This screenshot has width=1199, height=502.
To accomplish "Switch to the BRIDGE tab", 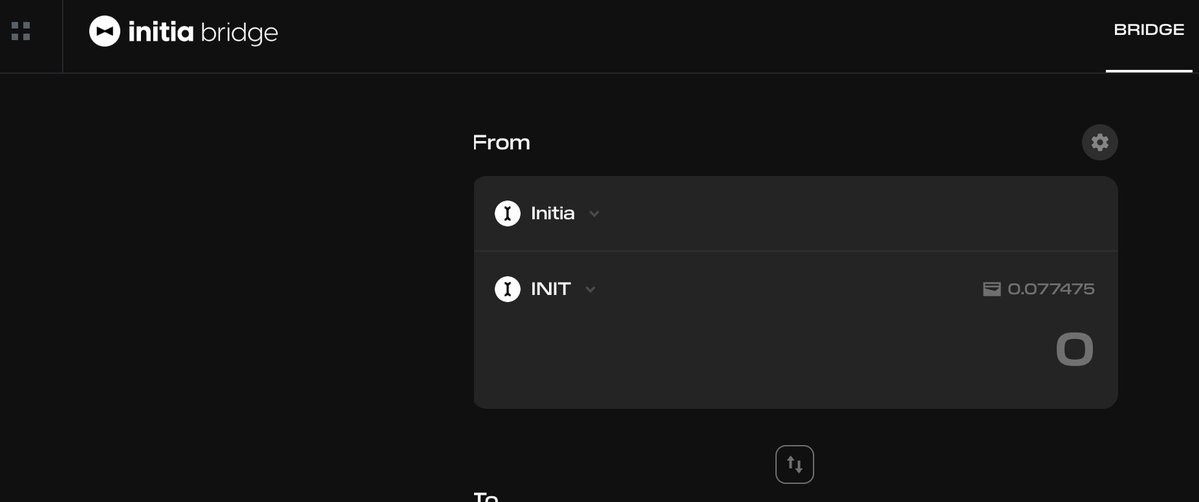I will pyautogui.click(x=1149, y=30).
